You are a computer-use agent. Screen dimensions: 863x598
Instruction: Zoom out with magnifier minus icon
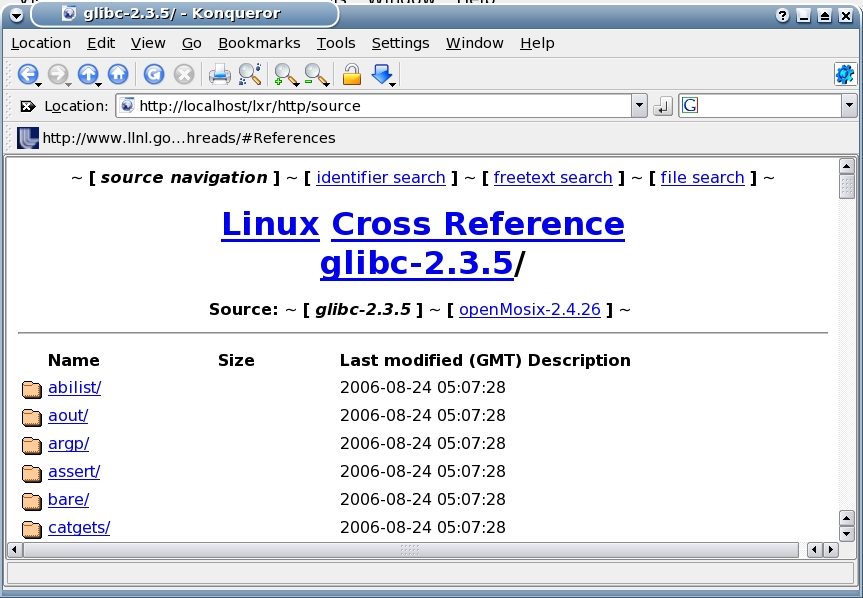(x=316, y=74)
